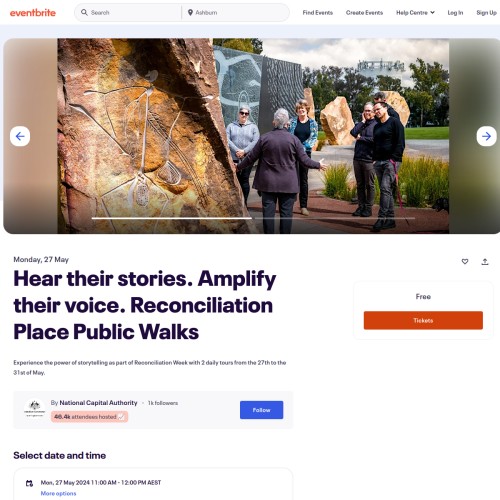500x500 pixels.
Task: Click the Ashburn location field
Action: [238, 13]
